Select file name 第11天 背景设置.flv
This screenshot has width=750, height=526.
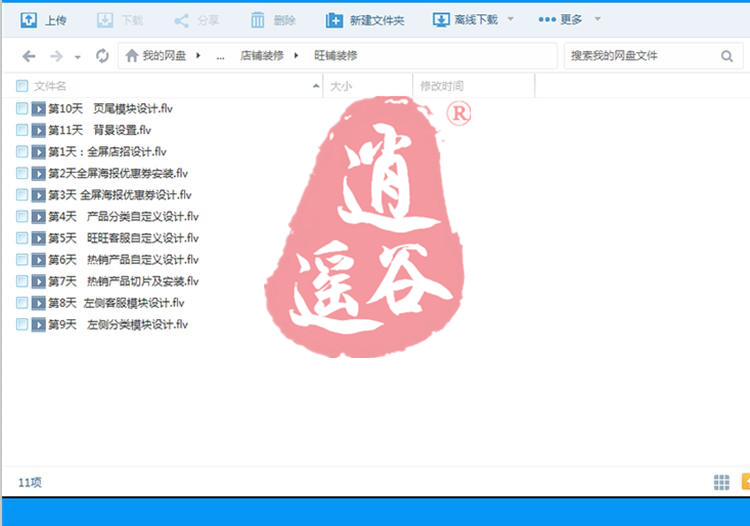[99, 130]
